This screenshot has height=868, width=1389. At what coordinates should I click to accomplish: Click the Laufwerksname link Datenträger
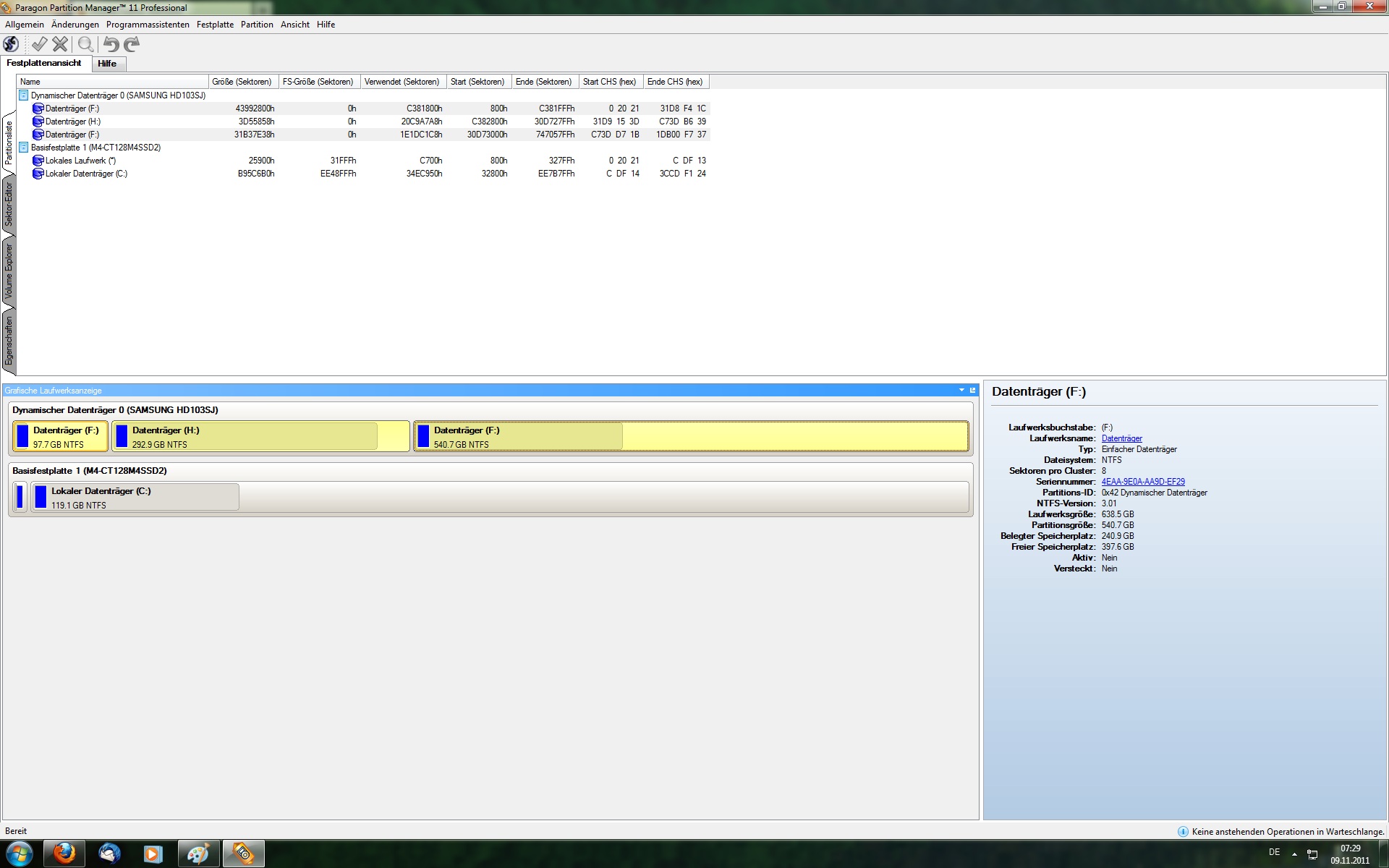pyautogui.click(x=1121, y=438)
